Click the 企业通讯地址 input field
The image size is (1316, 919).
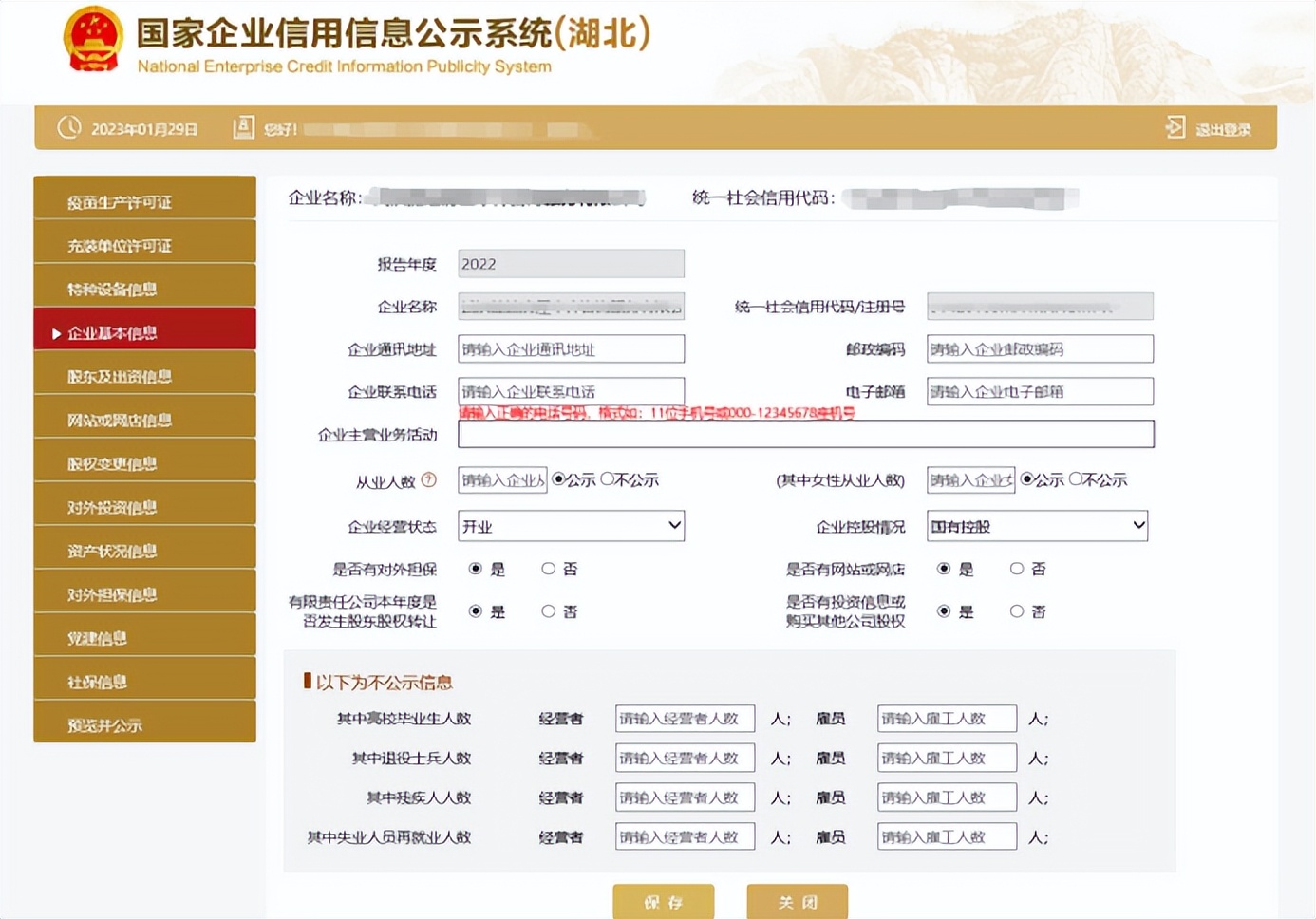tap(570, 348)
